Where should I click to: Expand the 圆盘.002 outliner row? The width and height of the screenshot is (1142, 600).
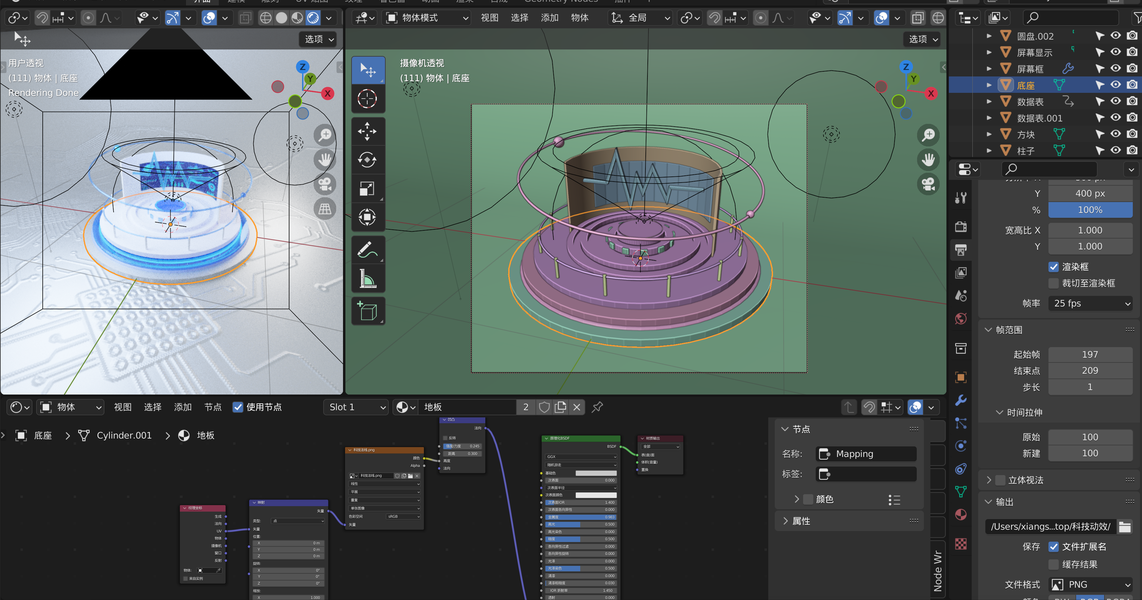[989, 36]
